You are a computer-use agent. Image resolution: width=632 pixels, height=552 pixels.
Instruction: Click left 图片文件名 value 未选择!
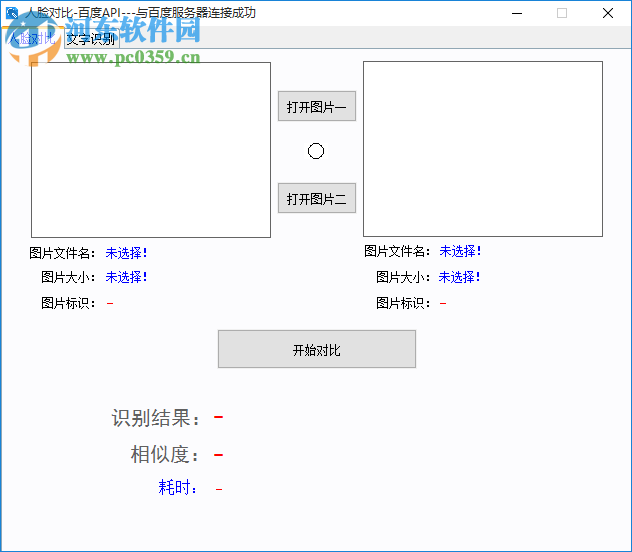(x=126, y=253)
